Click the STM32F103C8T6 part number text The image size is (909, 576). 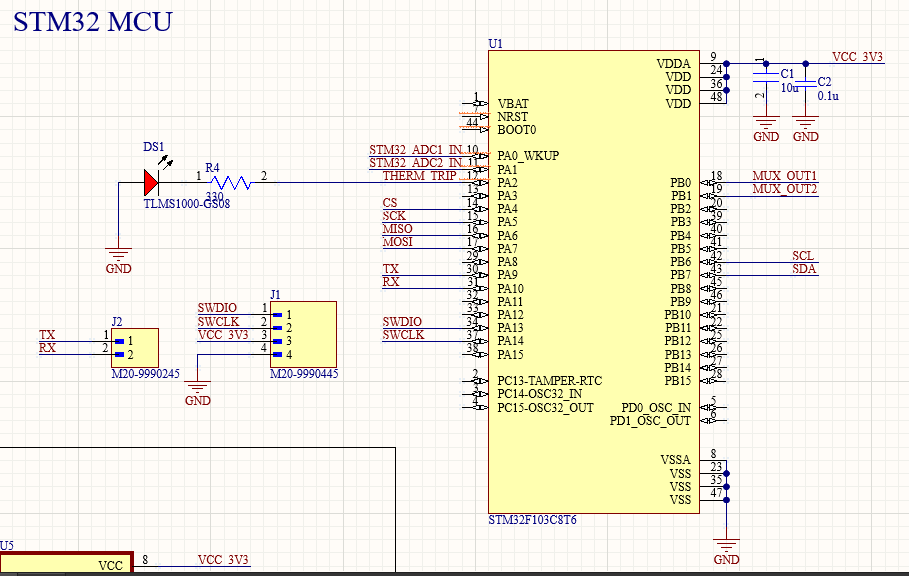point(532,520)
